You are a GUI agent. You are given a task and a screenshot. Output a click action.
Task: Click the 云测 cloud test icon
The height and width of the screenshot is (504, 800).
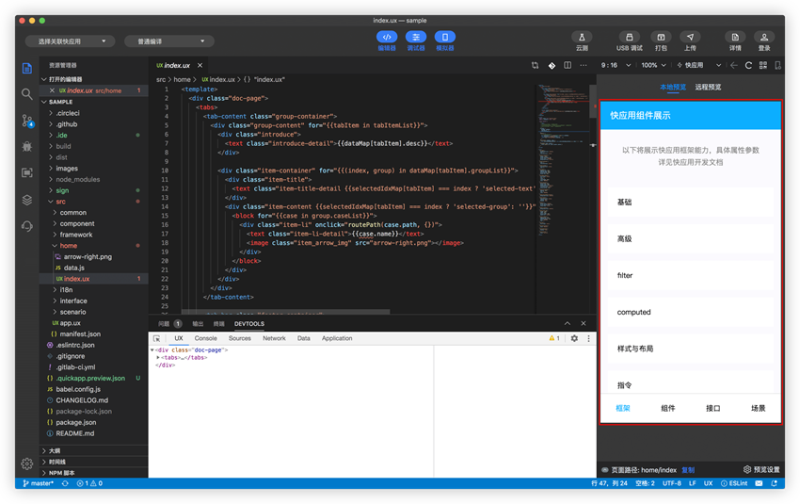[581, 37]
